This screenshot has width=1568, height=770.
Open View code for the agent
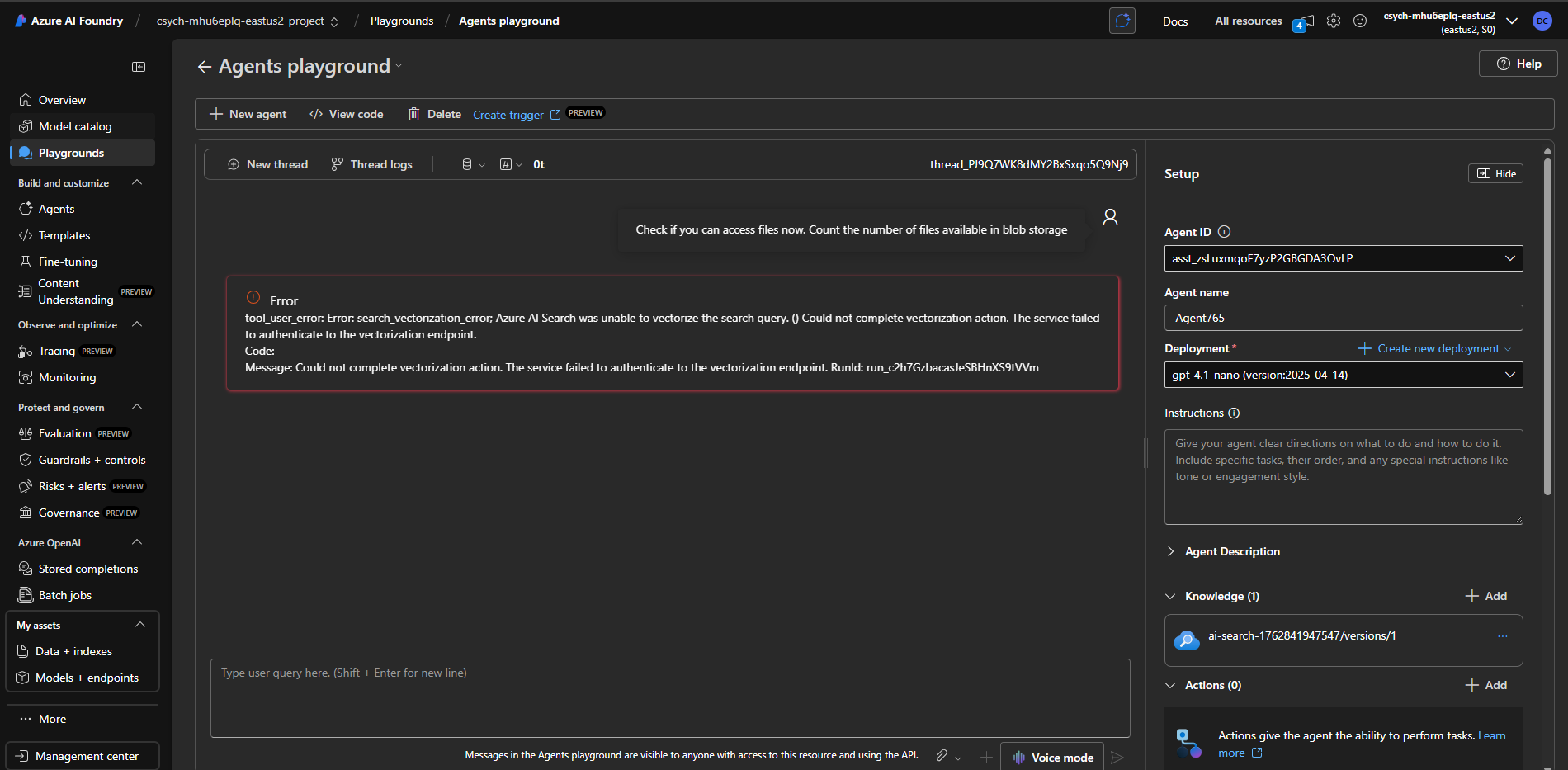(347, 114)
